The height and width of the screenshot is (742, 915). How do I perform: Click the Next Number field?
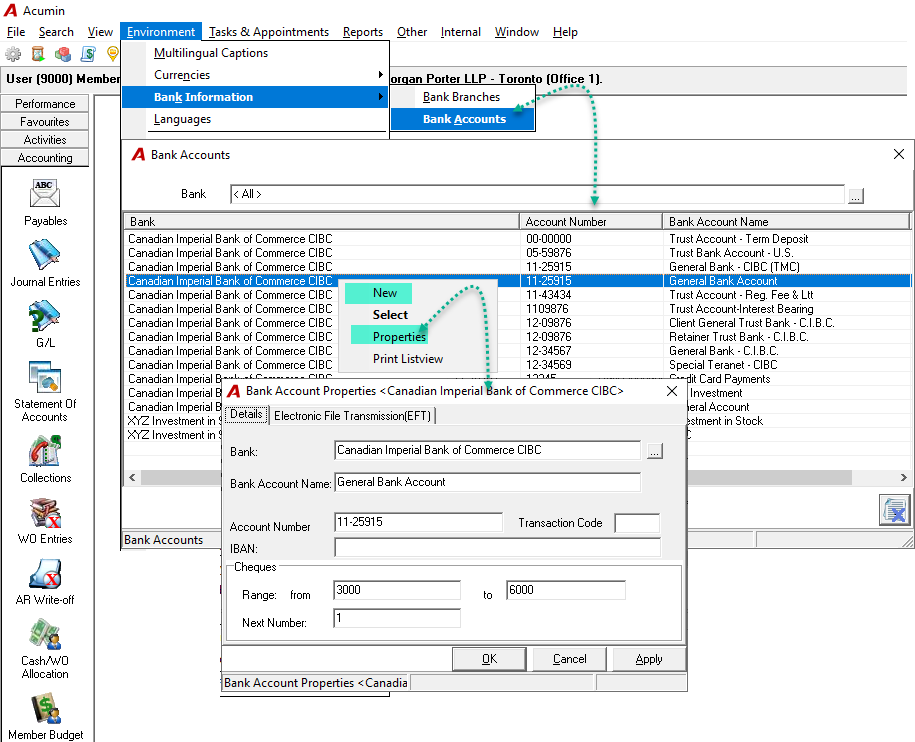[x=397, y=618]
